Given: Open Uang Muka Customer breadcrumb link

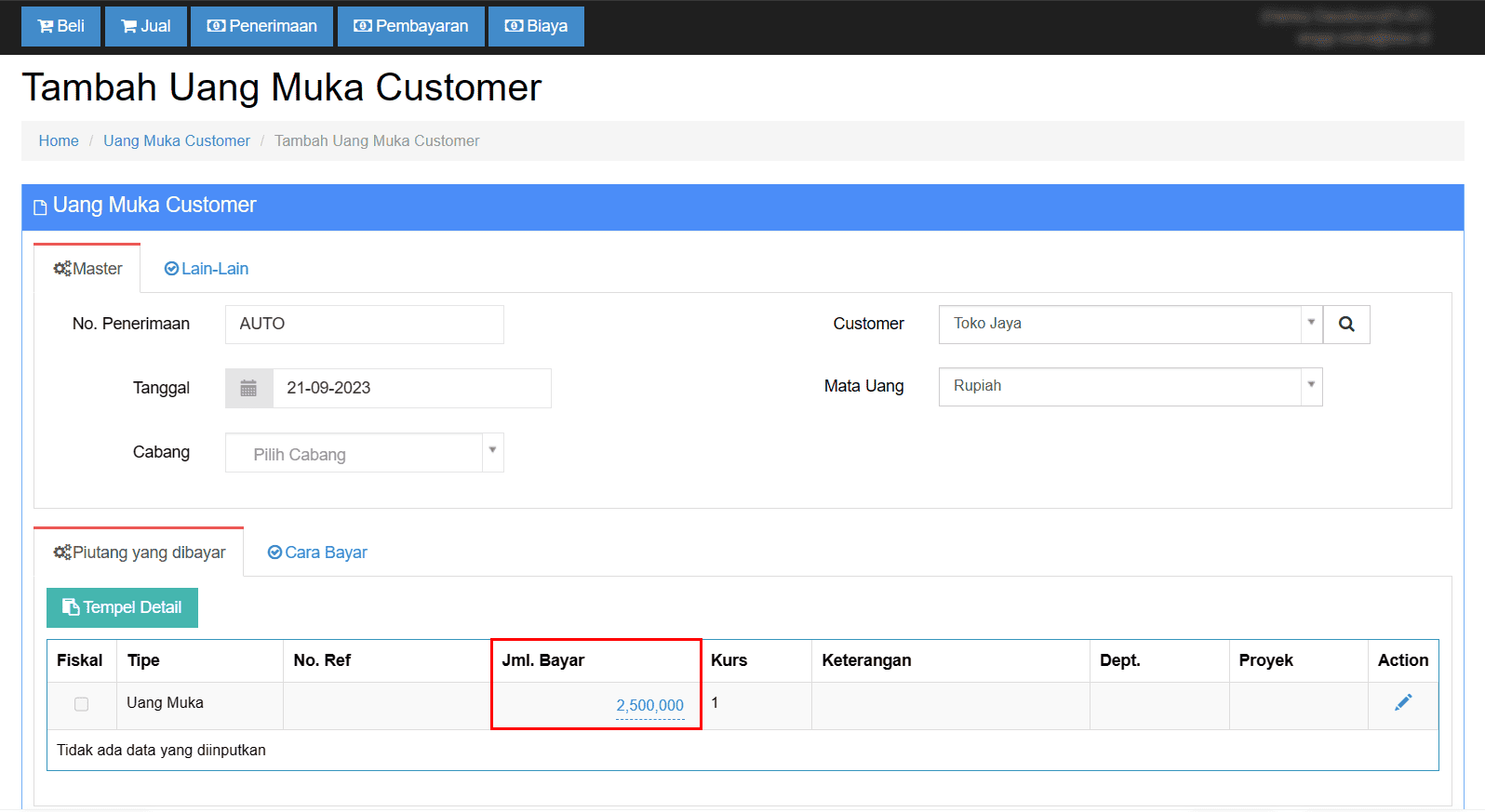Looking at the screenshot, I should 177,140.
